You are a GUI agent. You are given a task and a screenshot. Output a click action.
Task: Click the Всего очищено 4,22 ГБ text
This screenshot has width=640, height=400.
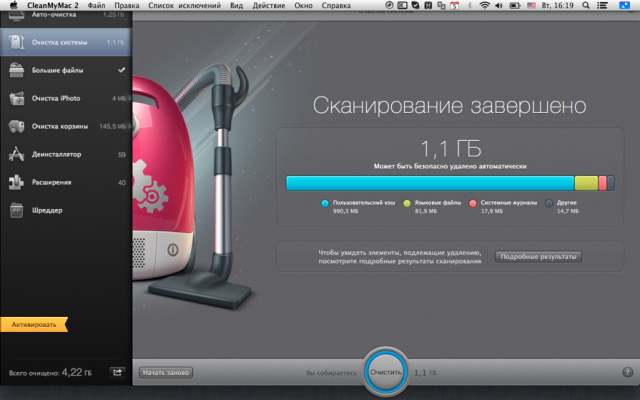click(50, 372)
